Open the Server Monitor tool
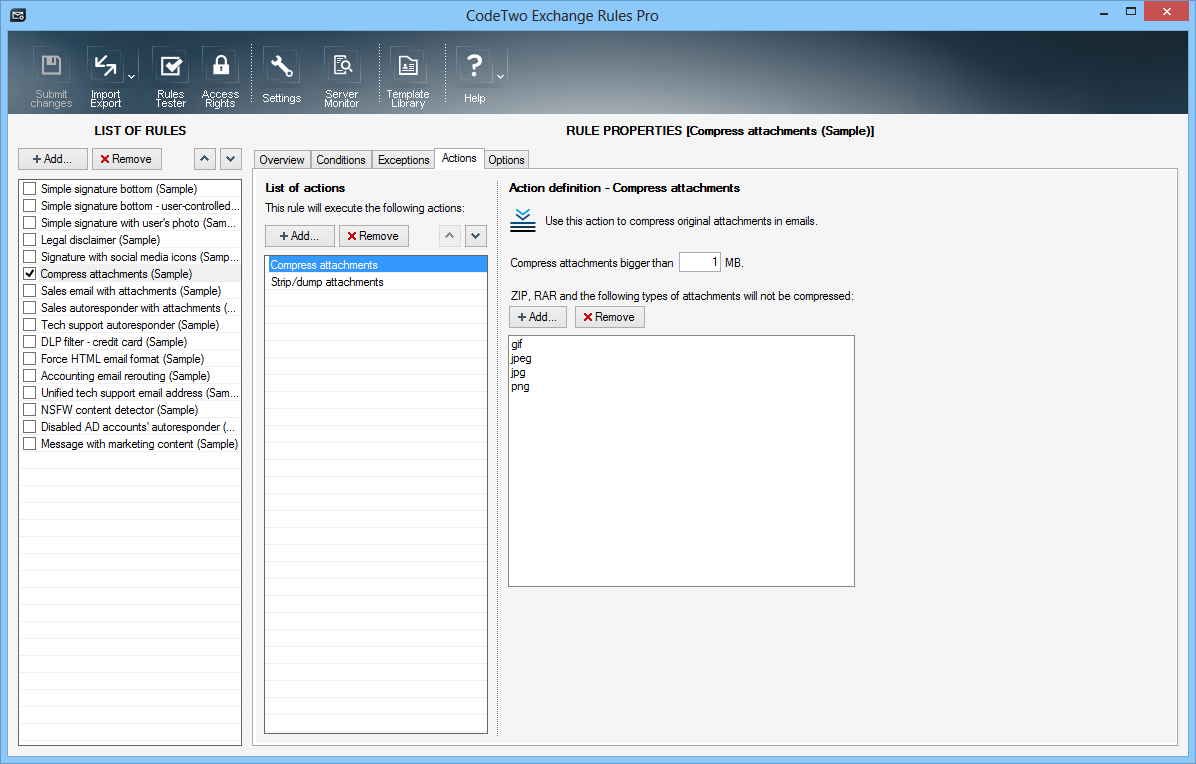The height and width of the screenshot is (764, 1196). point(342,77)
